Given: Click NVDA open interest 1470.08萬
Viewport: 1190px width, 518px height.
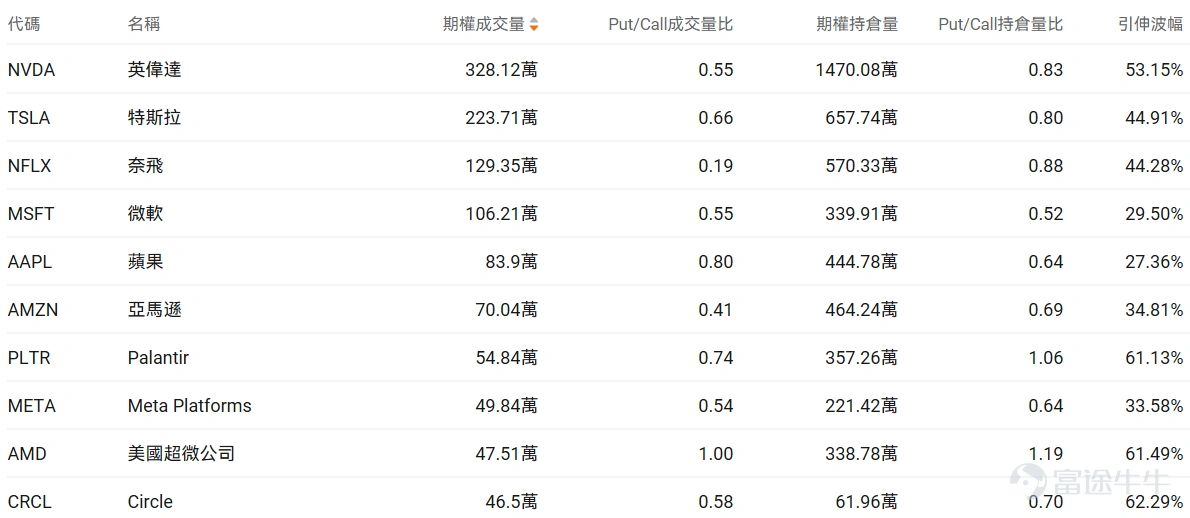Looking at the screenshot, I should pos(858,70).
